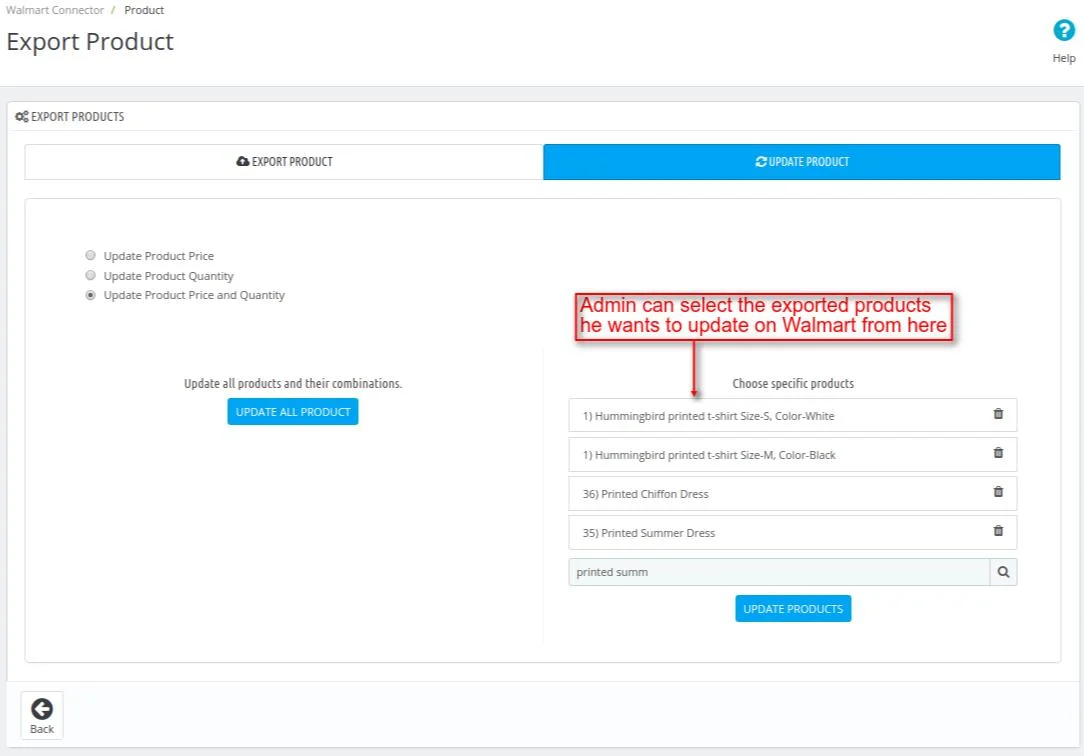Select Update Product Quantity radio option

[91, 275]
